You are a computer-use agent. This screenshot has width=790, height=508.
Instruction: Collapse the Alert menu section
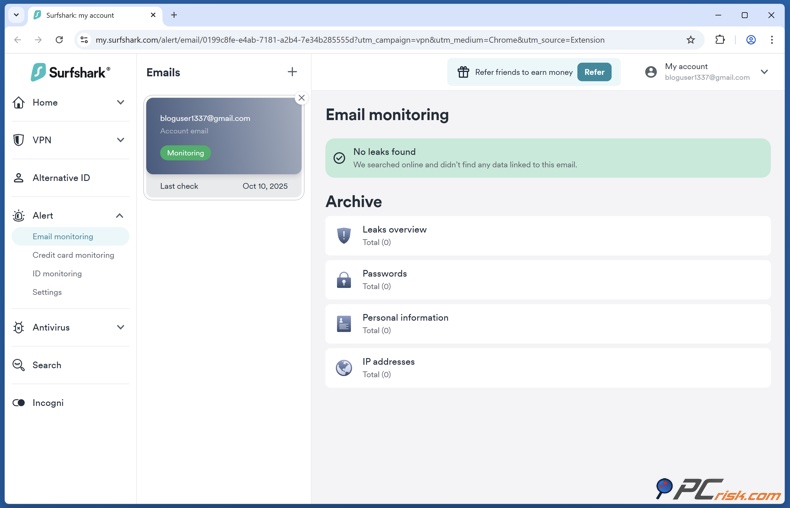click(120, 216)
